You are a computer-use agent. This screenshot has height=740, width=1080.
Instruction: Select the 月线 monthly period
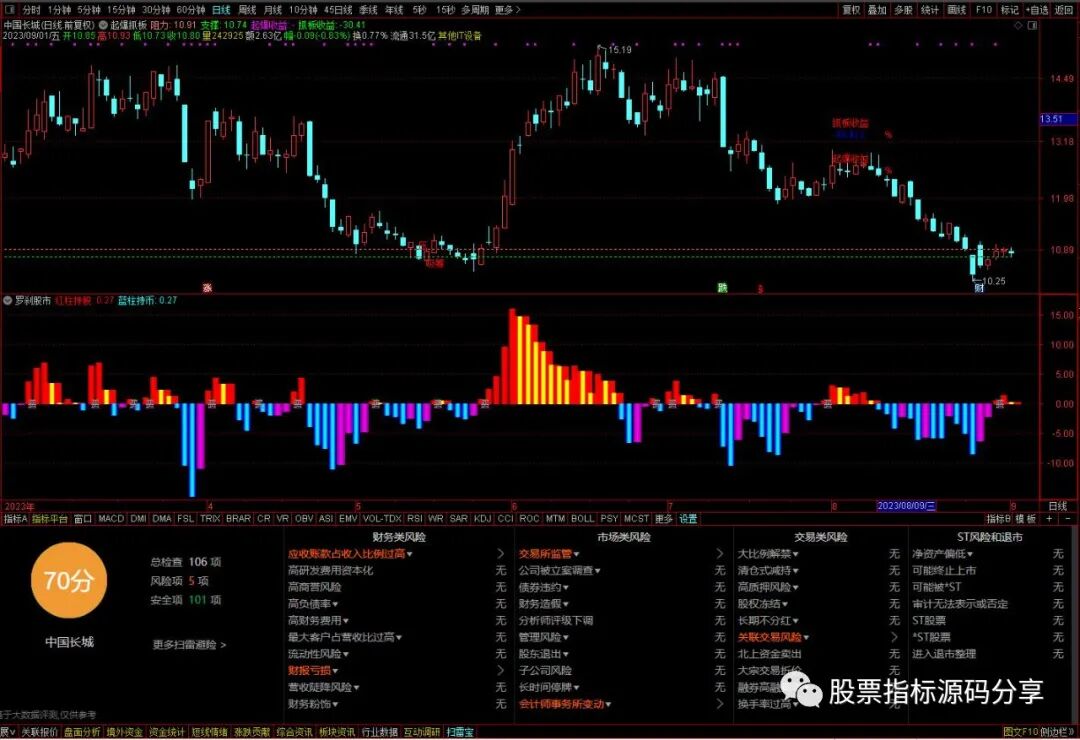[273, 10]
